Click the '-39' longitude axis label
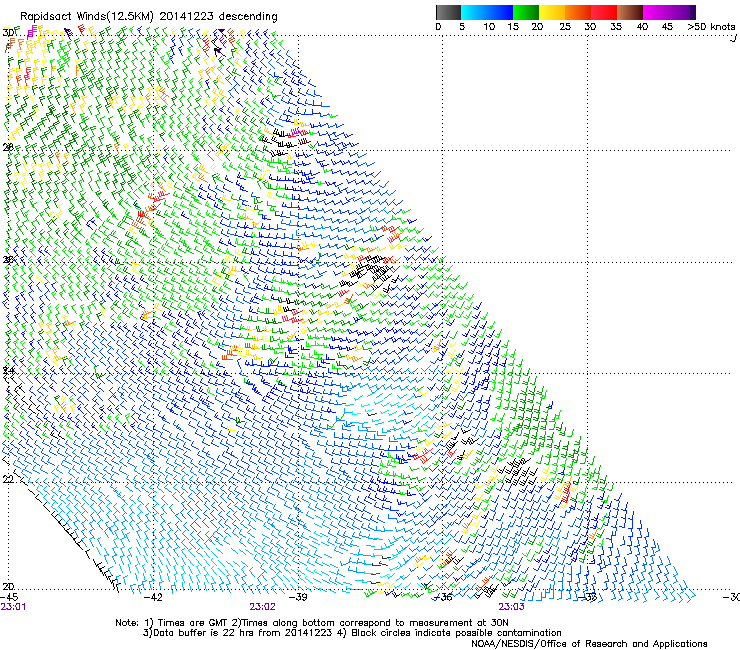 [x=298, y=597]
